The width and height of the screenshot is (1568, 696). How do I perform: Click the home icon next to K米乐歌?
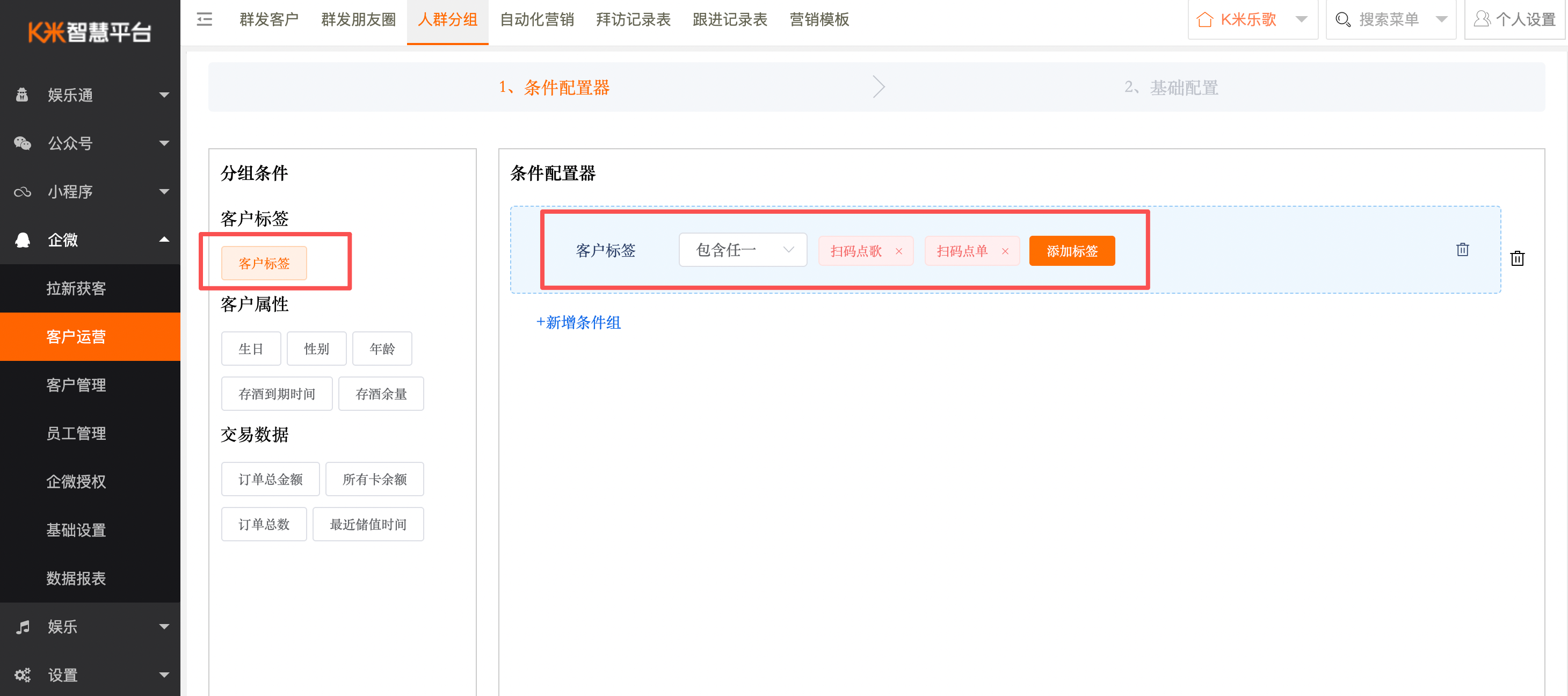click(1204, 19)
